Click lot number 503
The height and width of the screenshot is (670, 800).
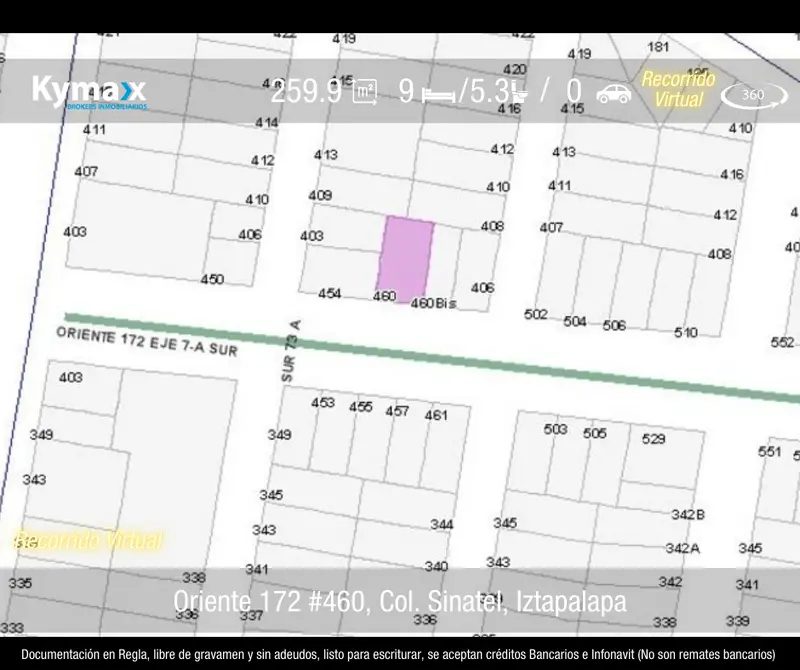pos(555,429)
